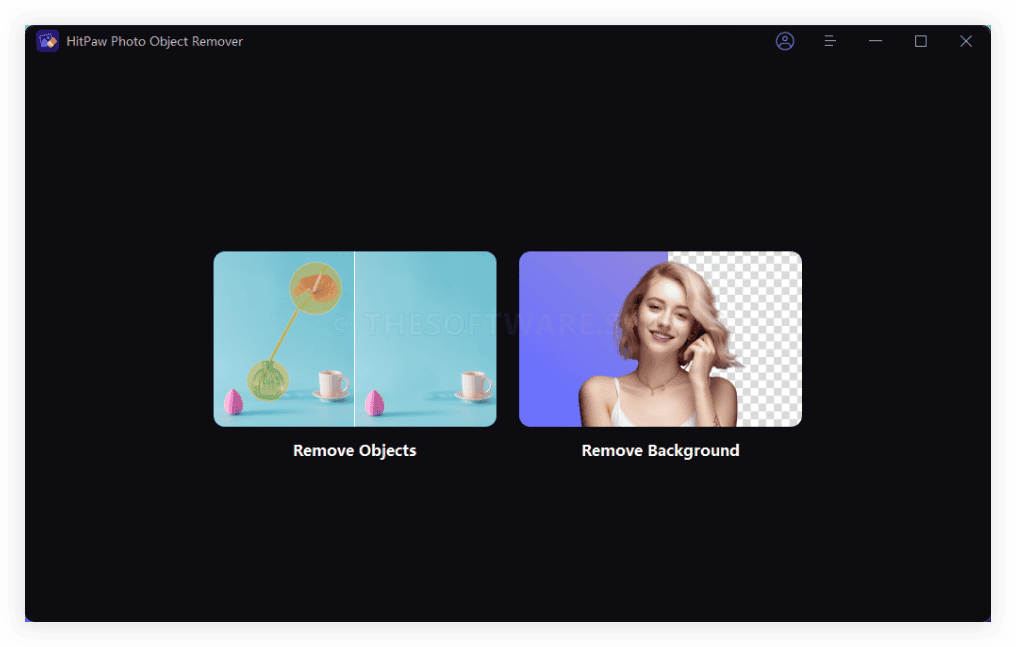Select the Remove Objects before-after thumbnail
The width and height of the screenshot is (1016, 647).
point(354,338)
